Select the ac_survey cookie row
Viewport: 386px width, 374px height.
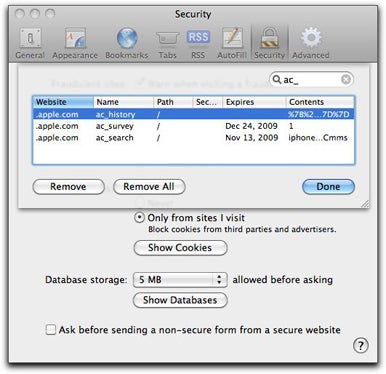click(194, 126)
